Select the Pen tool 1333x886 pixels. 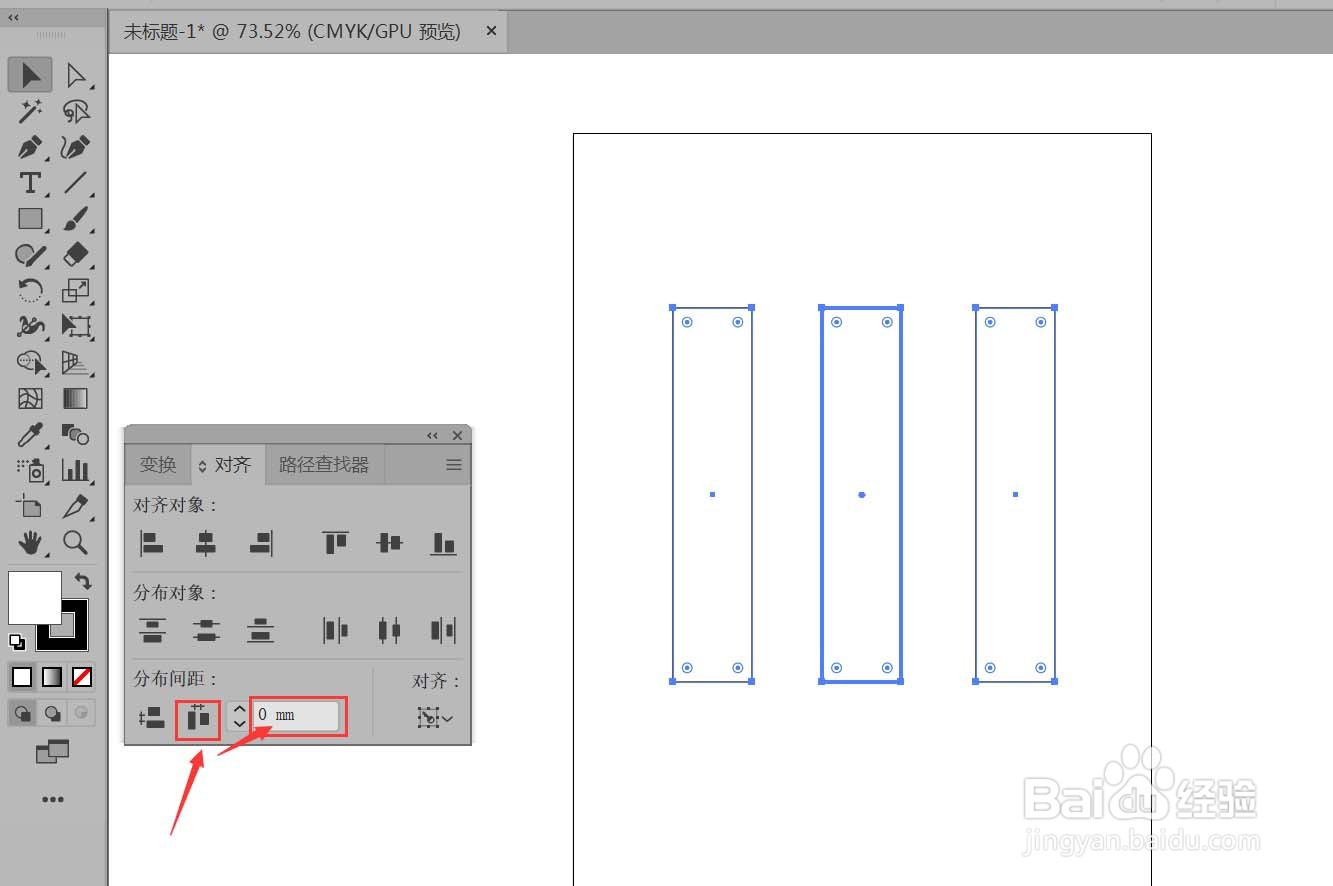[31, 148]
